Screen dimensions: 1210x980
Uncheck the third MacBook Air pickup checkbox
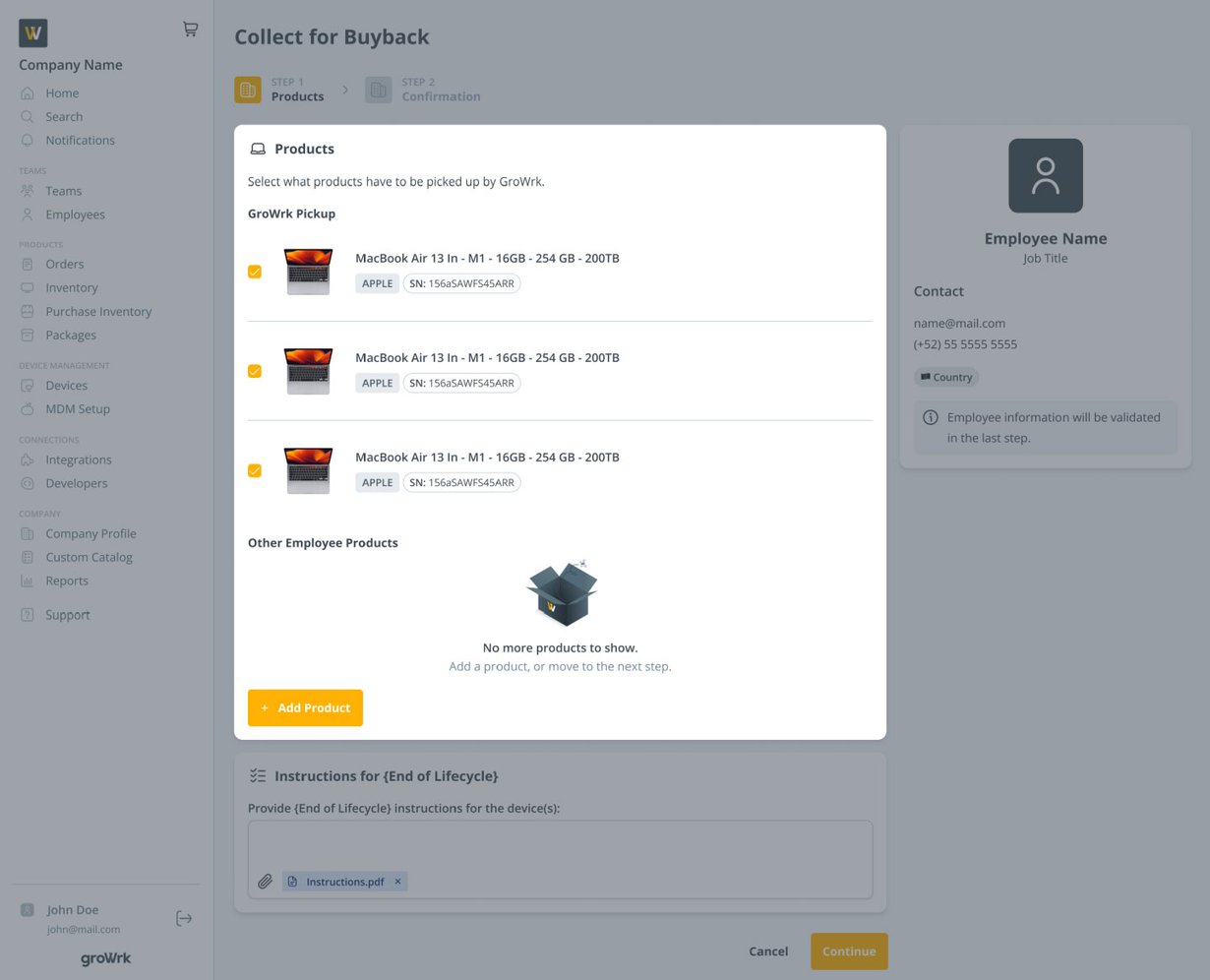click(x=255, y=470)
